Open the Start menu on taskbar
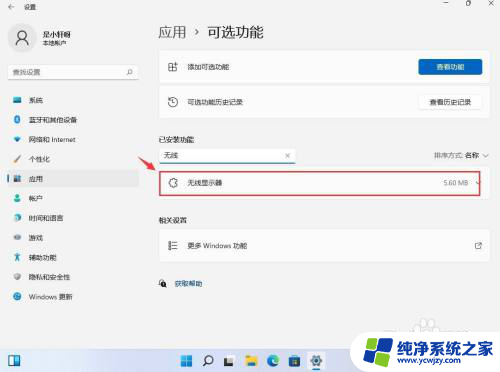Image resolution: width=500 pixels, height=372 pixels. [186, 361]
